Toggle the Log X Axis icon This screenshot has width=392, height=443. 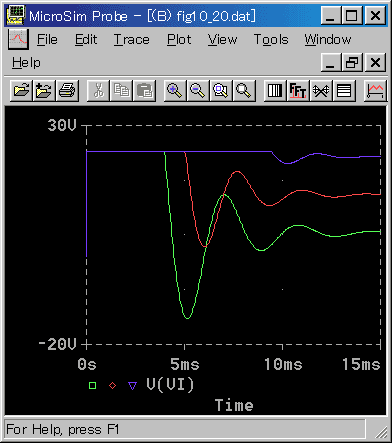click(x=275, y=90)
